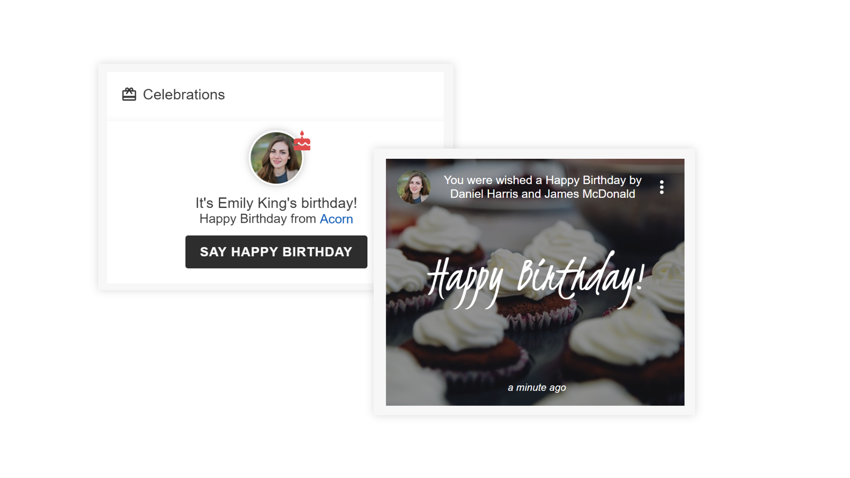Click the small avatar on birthday card
This screenshot has height=478, width=850.
tap(414, 187)
